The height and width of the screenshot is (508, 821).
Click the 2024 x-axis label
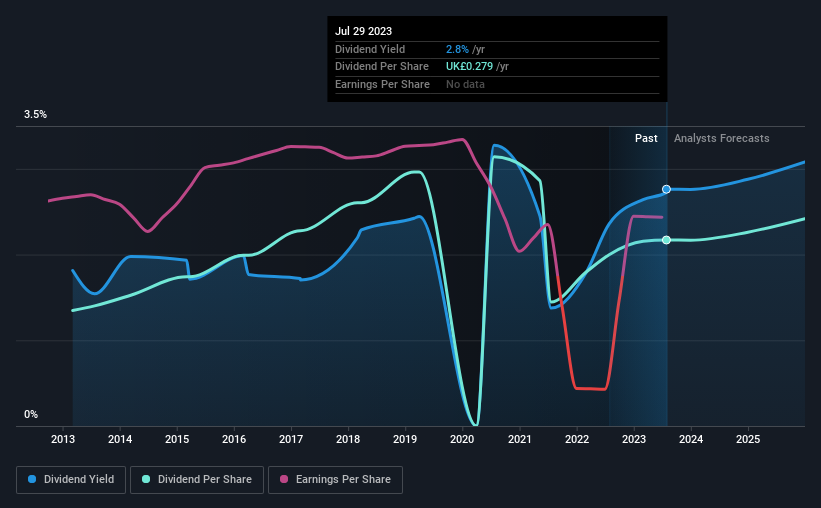point(691,439)
